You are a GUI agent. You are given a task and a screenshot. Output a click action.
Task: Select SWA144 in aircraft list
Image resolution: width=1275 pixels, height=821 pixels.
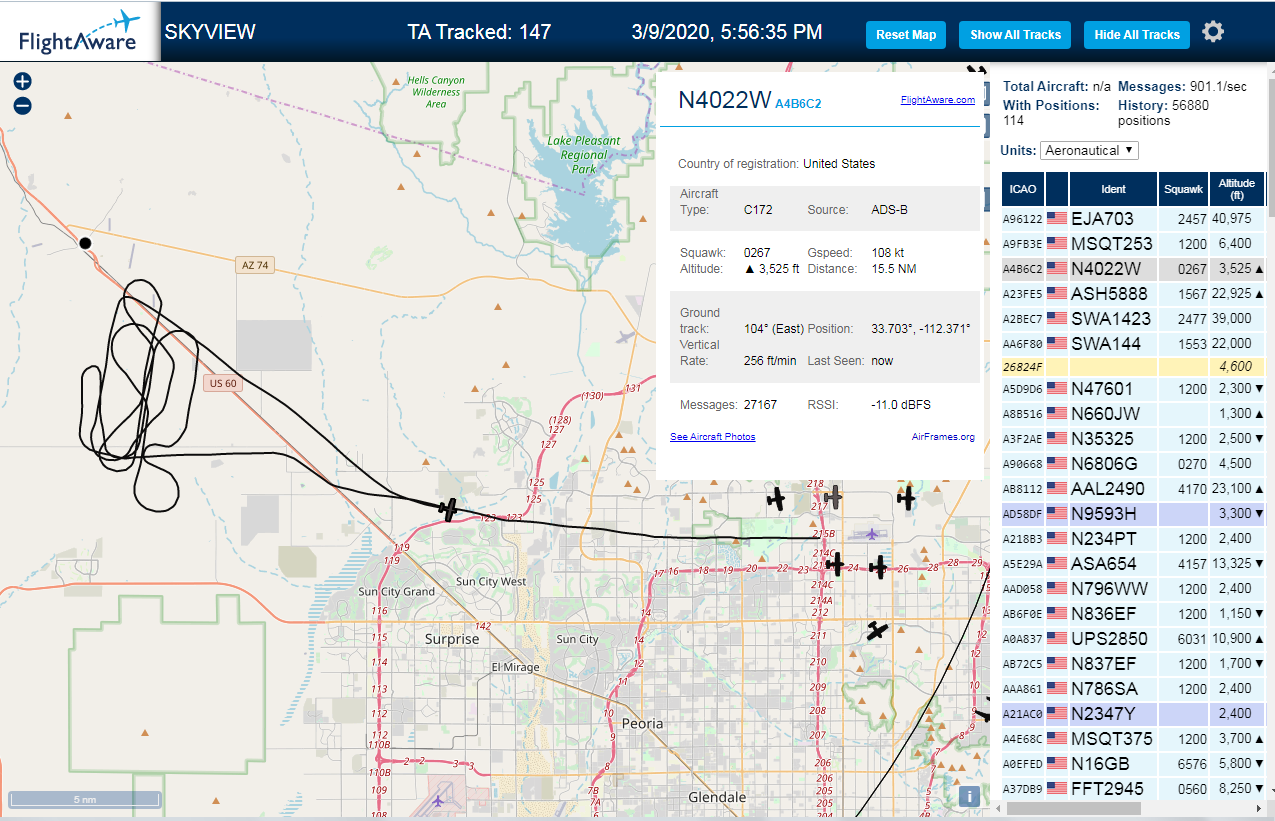(1134, 343)
